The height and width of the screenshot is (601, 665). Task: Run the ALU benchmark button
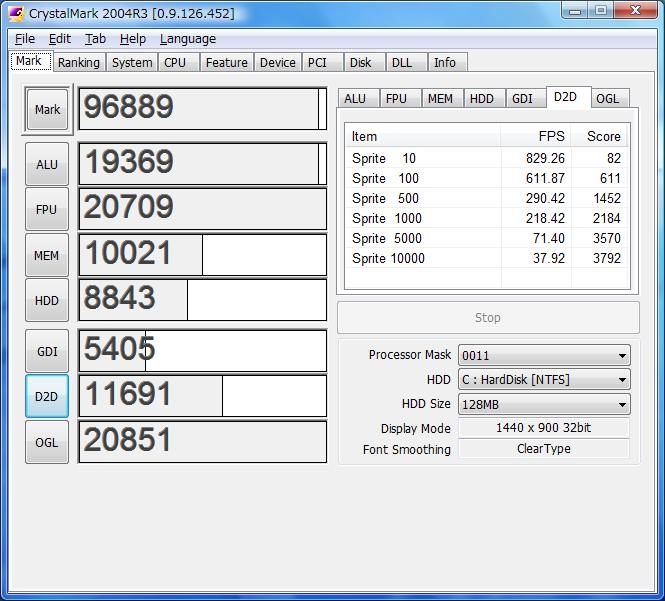tap(47, 164)
